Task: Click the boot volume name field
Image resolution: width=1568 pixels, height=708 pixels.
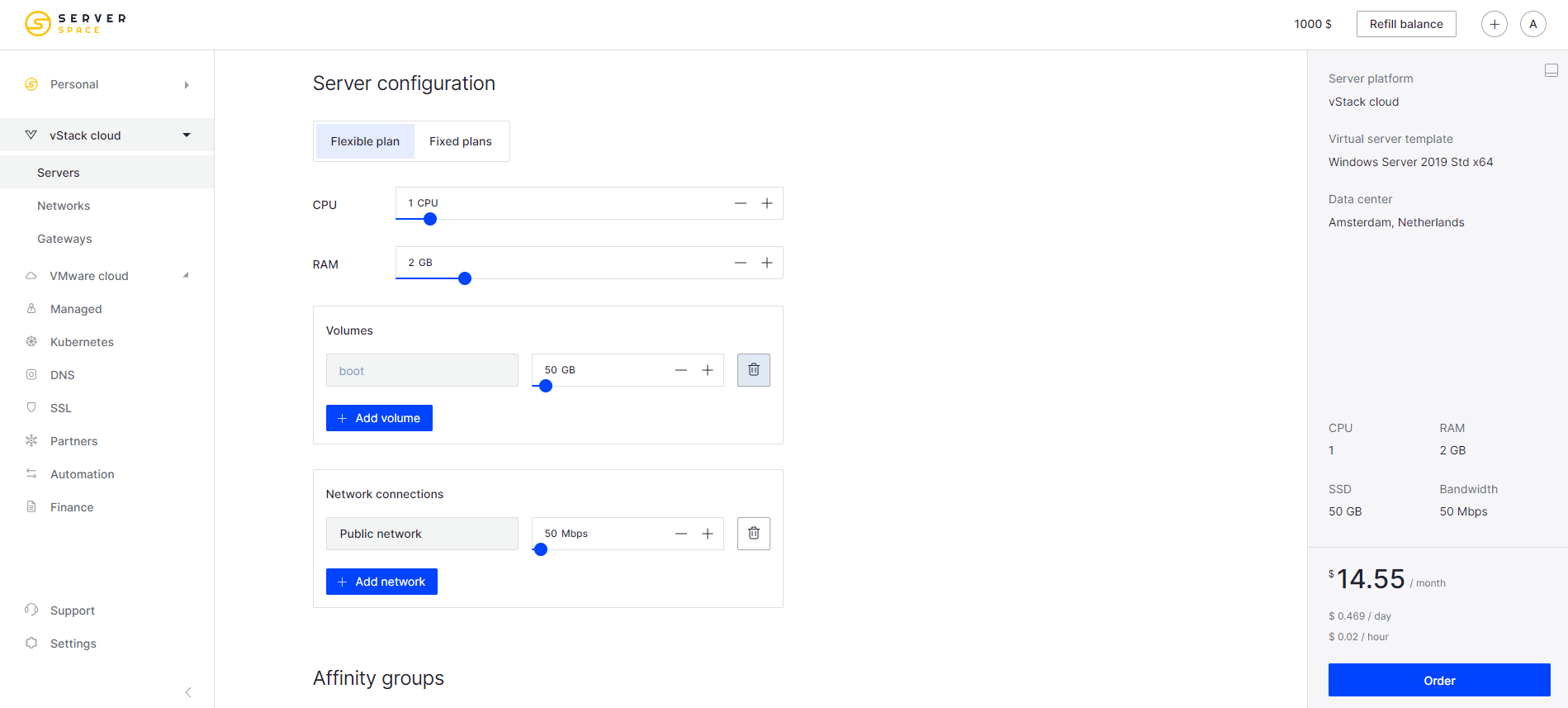Action: point(422,370)
